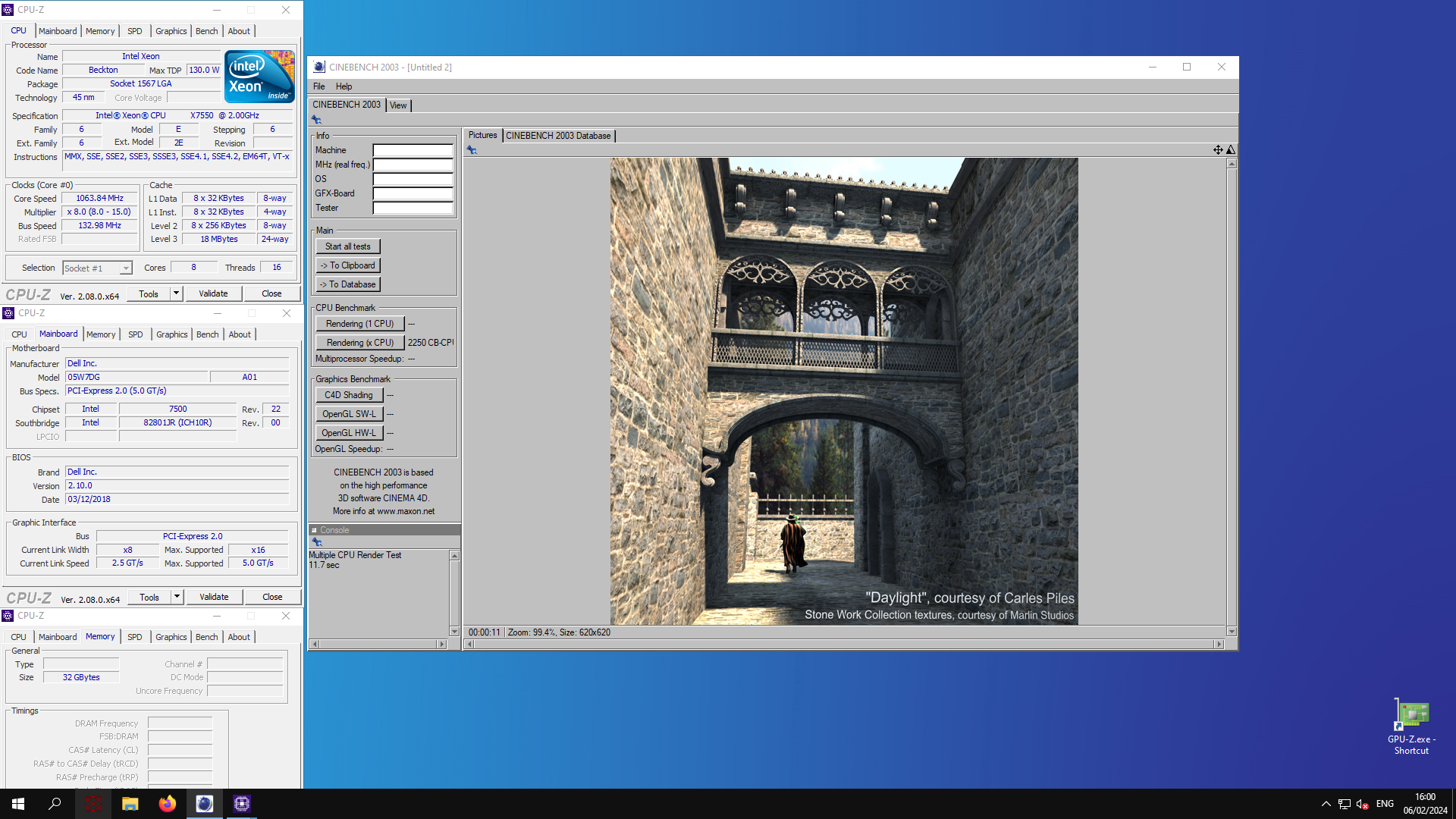Click Close button in Mainboard CPU-Z window
This screenshot has width=1456, height=819.
(272, 597)
